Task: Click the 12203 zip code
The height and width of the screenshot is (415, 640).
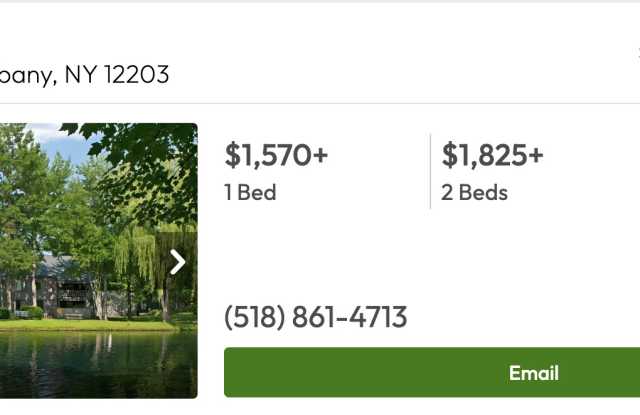Action: (134, 74)
